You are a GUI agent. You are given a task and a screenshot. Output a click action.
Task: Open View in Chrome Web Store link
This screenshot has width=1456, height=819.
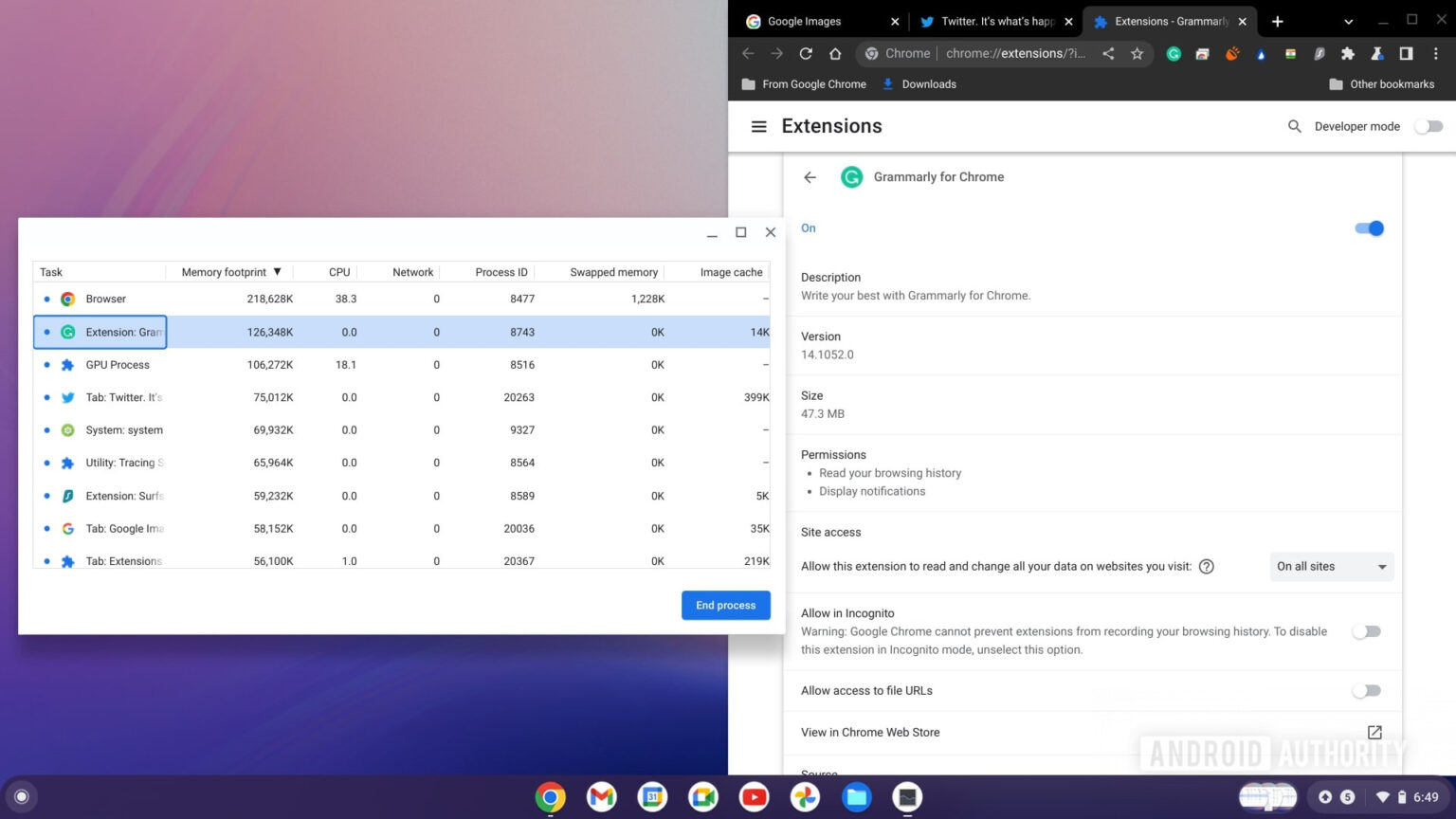pyautogui.click(x=1092, y=733)
